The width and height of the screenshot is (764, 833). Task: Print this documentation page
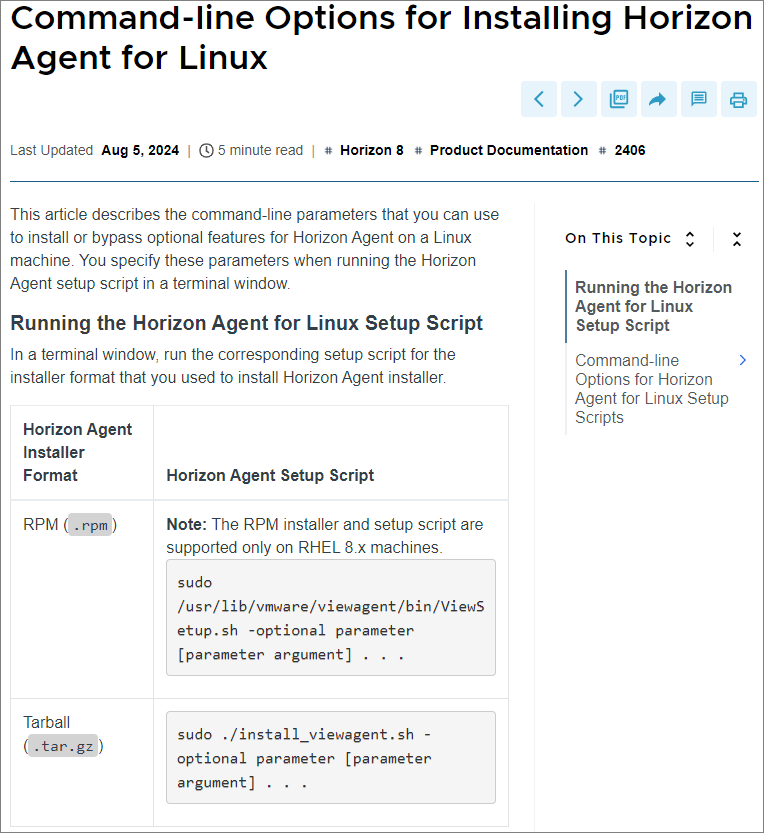click(x=739, y=99)
